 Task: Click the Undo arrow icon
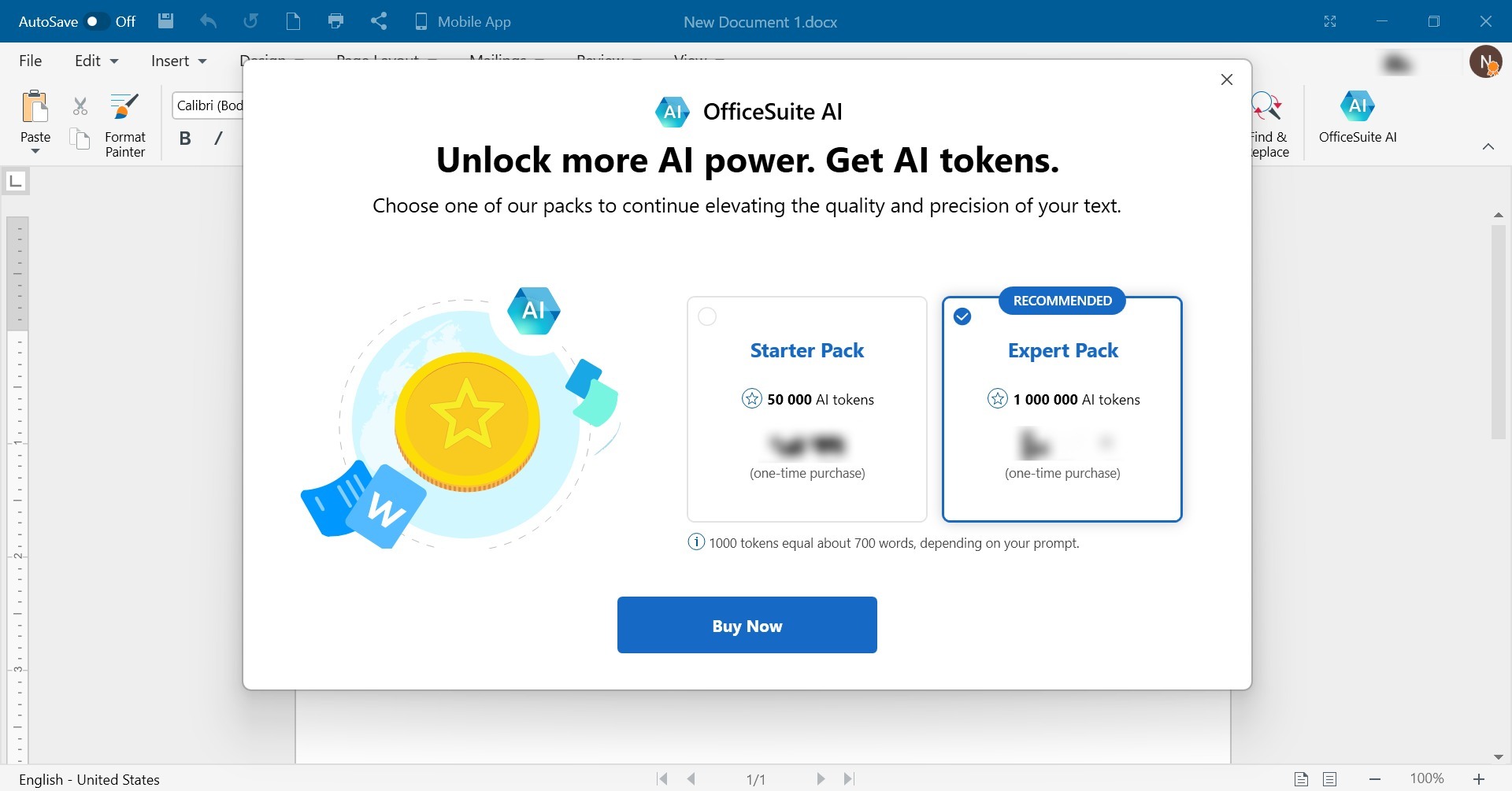[x=208, y=21]
